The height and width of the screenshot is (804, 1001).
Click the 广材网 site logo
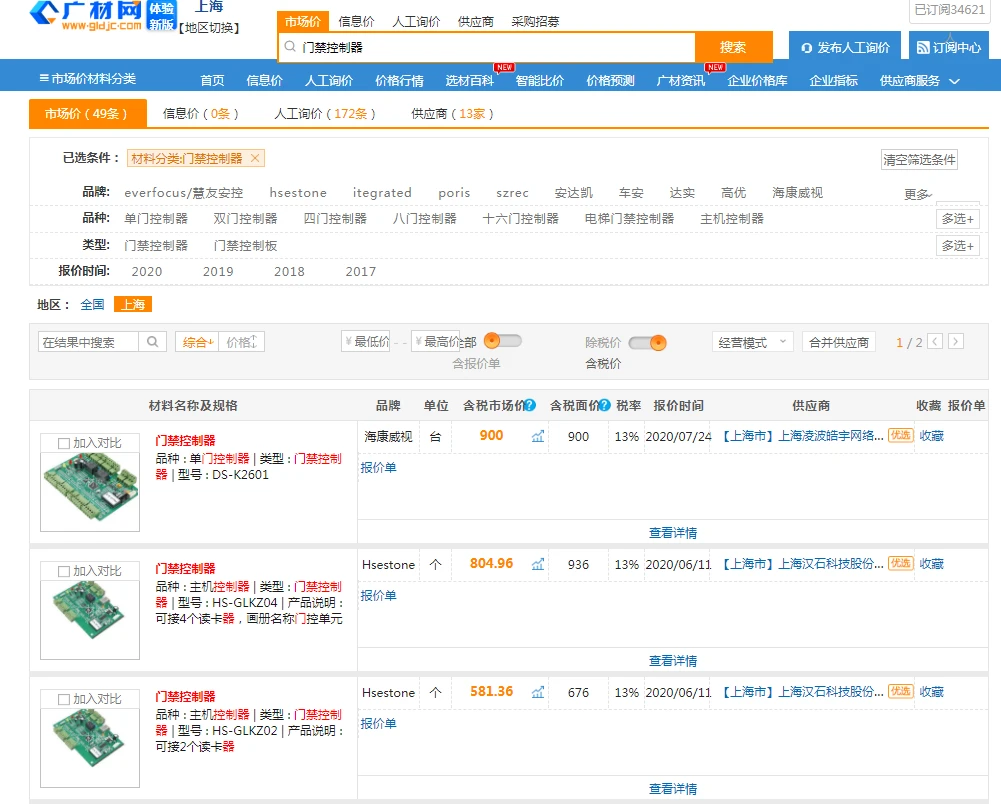[86, 15]
